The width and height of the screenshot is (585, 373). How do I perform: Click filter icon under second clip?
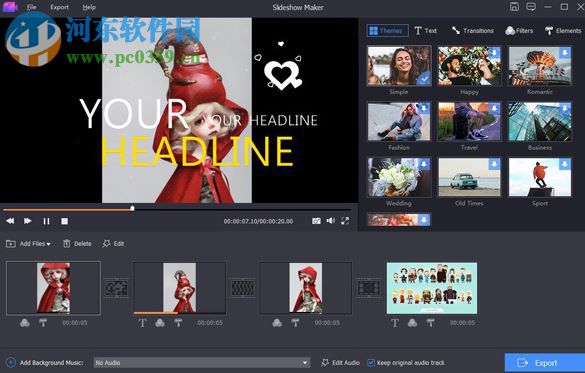point(160,323)
